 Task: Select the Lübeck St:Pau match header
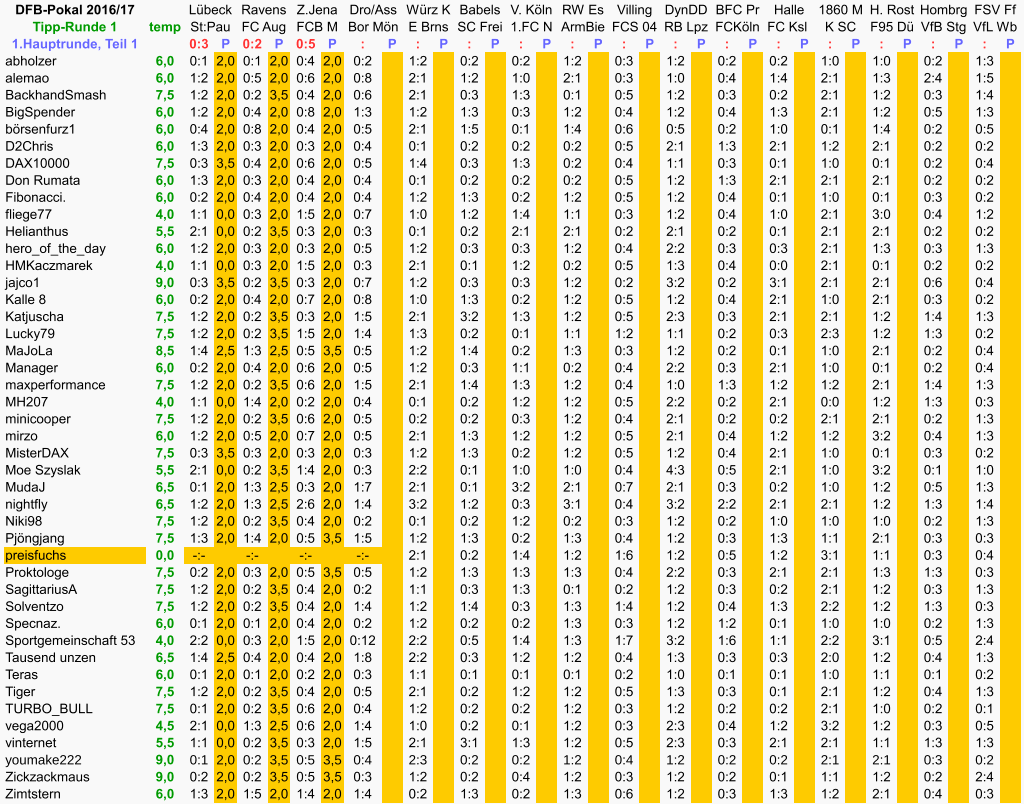[x=211, y=18]
